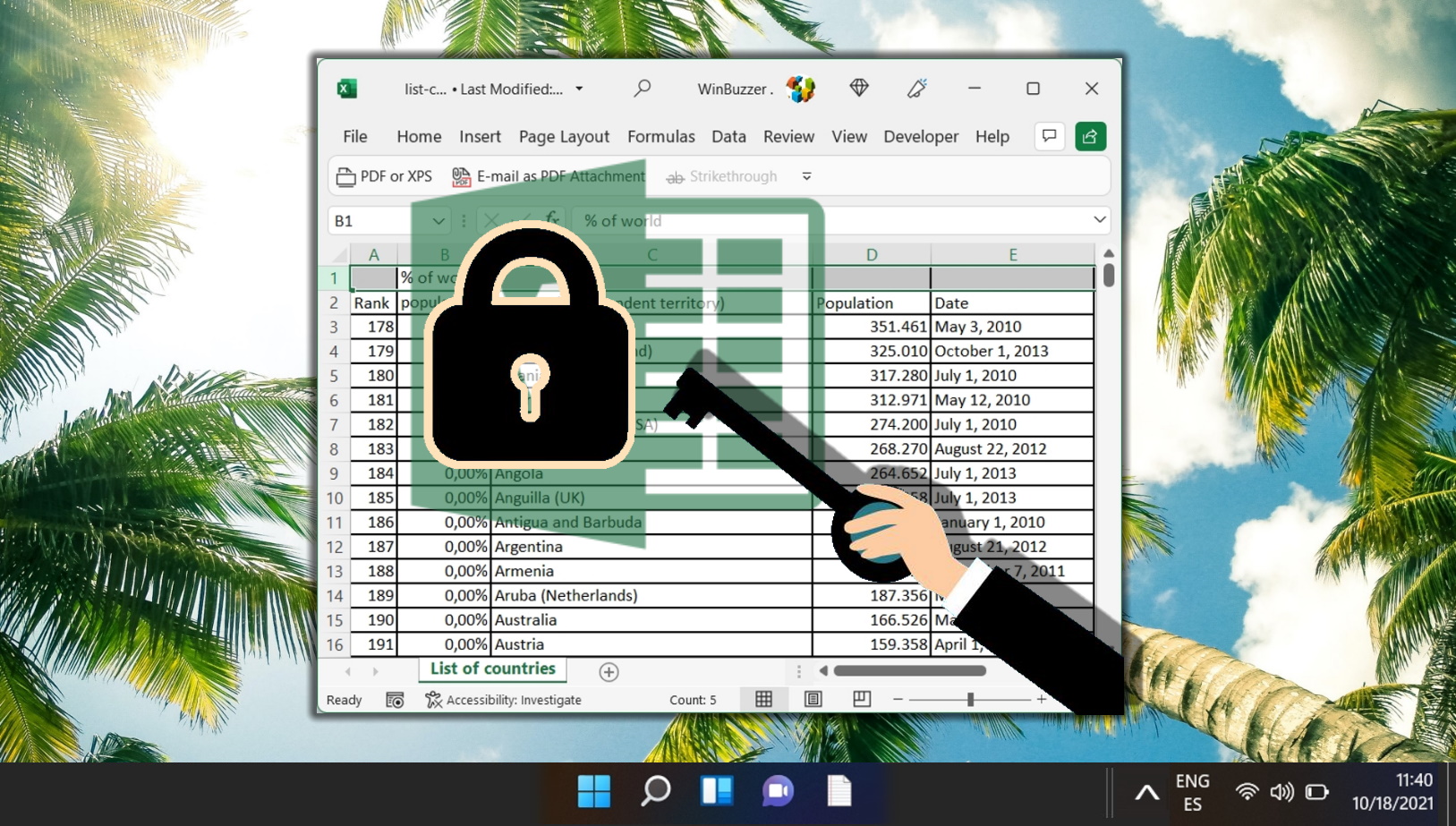The height and width of the screenshot is (826, 1456).
Task: Click E-mail as PDF Attachment
Action: [548, 176]
